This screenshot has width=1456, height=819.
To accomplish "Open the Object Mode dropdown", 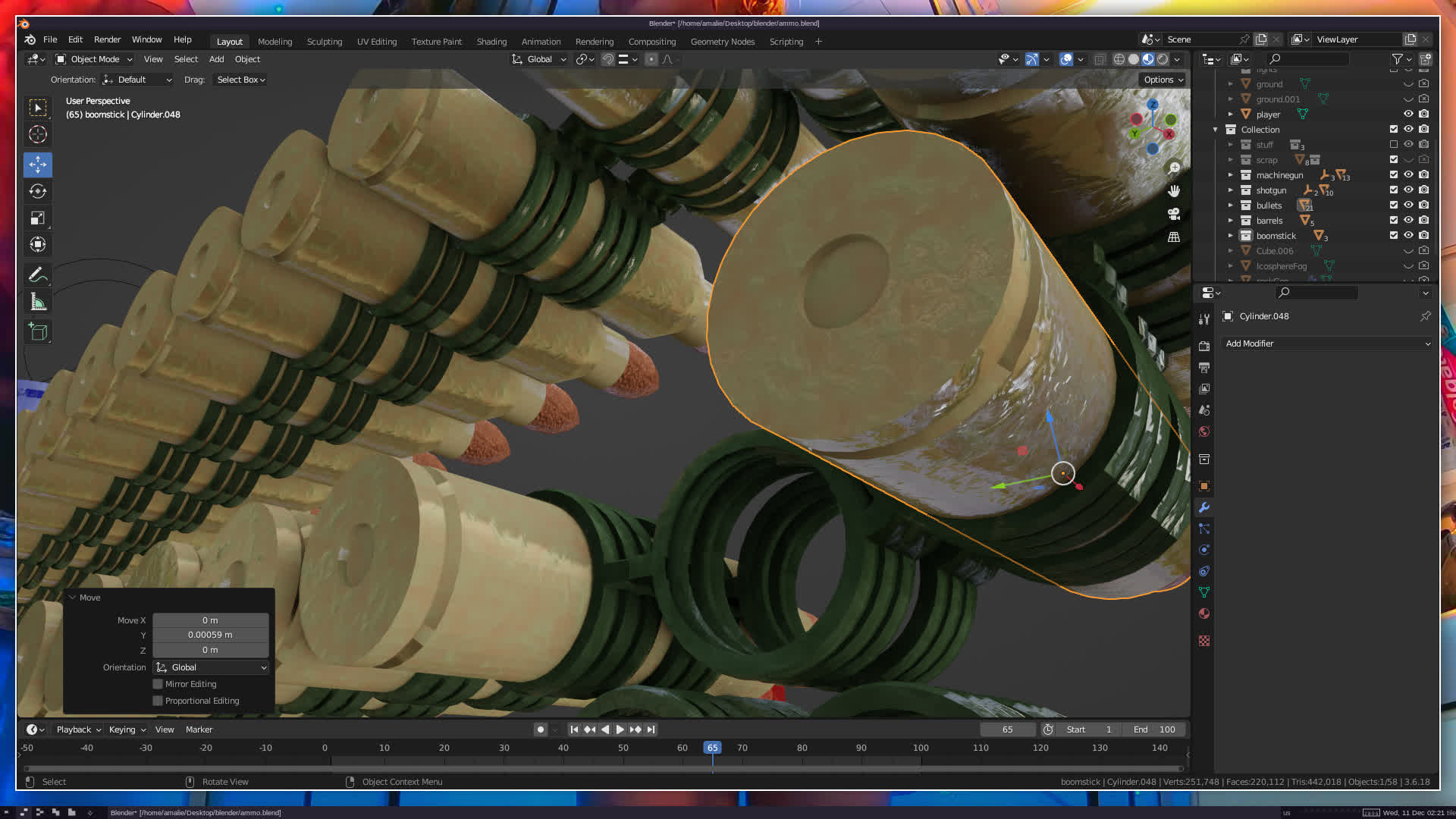I will click(94, 59).
